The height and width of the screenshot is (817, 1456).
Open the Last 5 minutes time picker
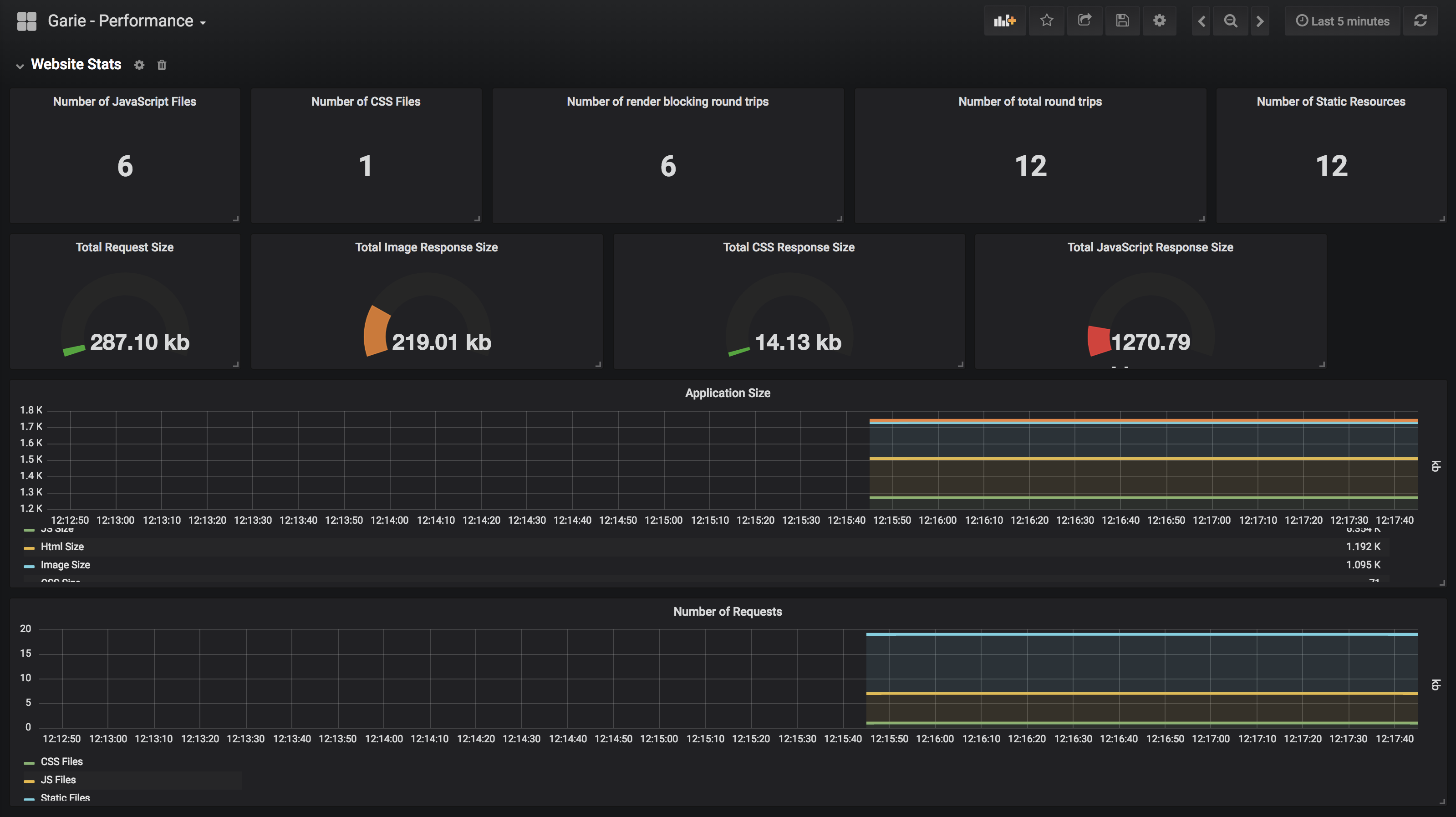coord(1342,21)
